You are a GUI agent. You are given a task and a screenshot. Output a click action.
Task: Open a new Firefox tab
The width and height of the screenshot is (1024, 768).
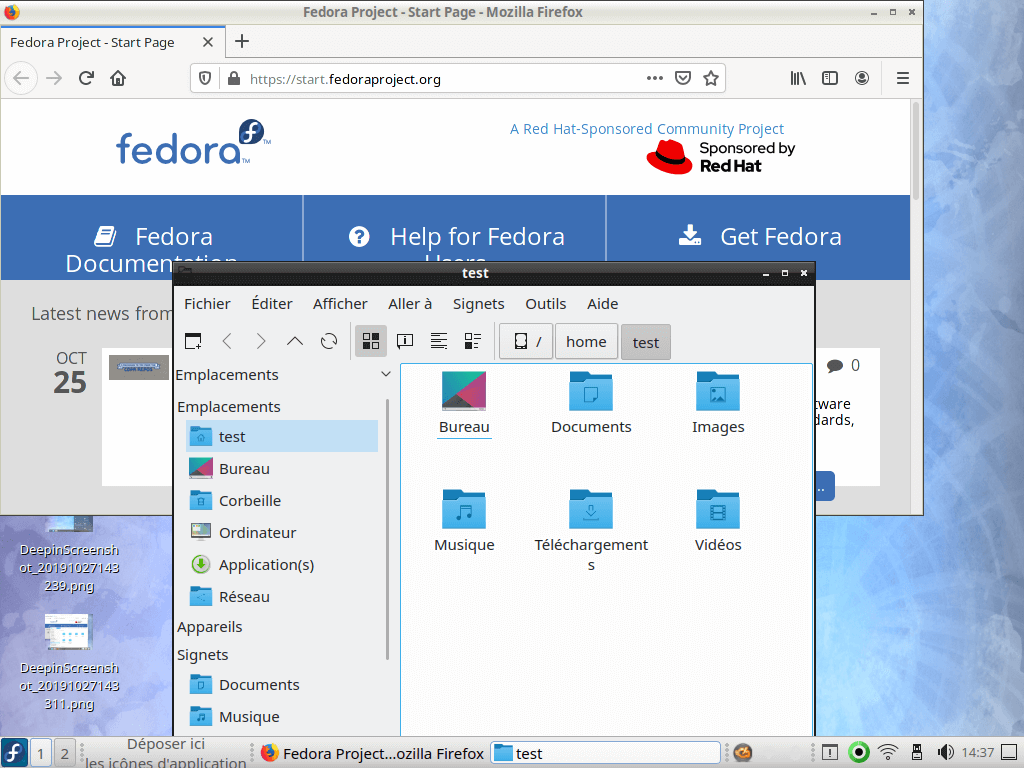click(x=242, y=41)
